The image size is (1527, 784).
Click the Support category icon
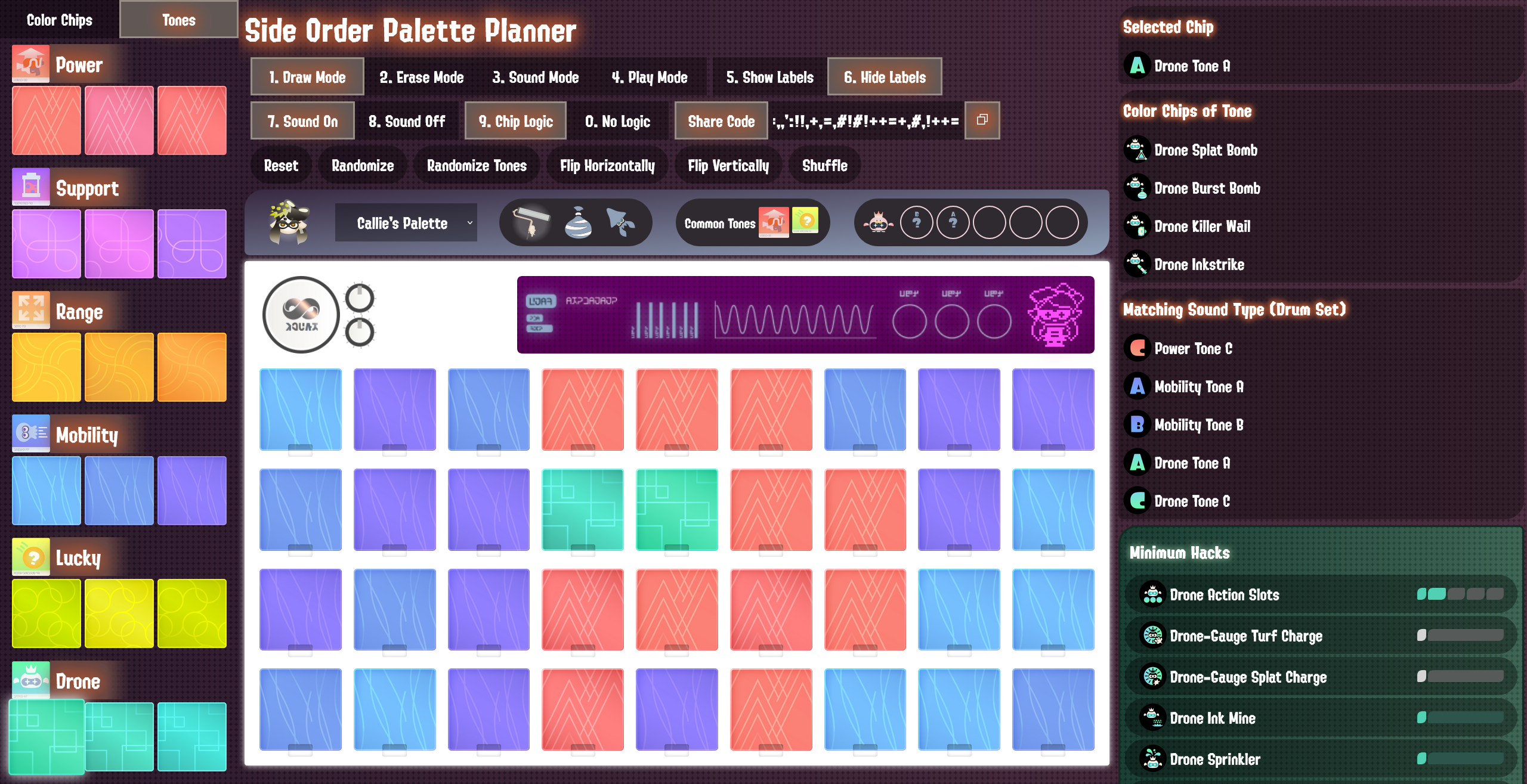(30, 187)
